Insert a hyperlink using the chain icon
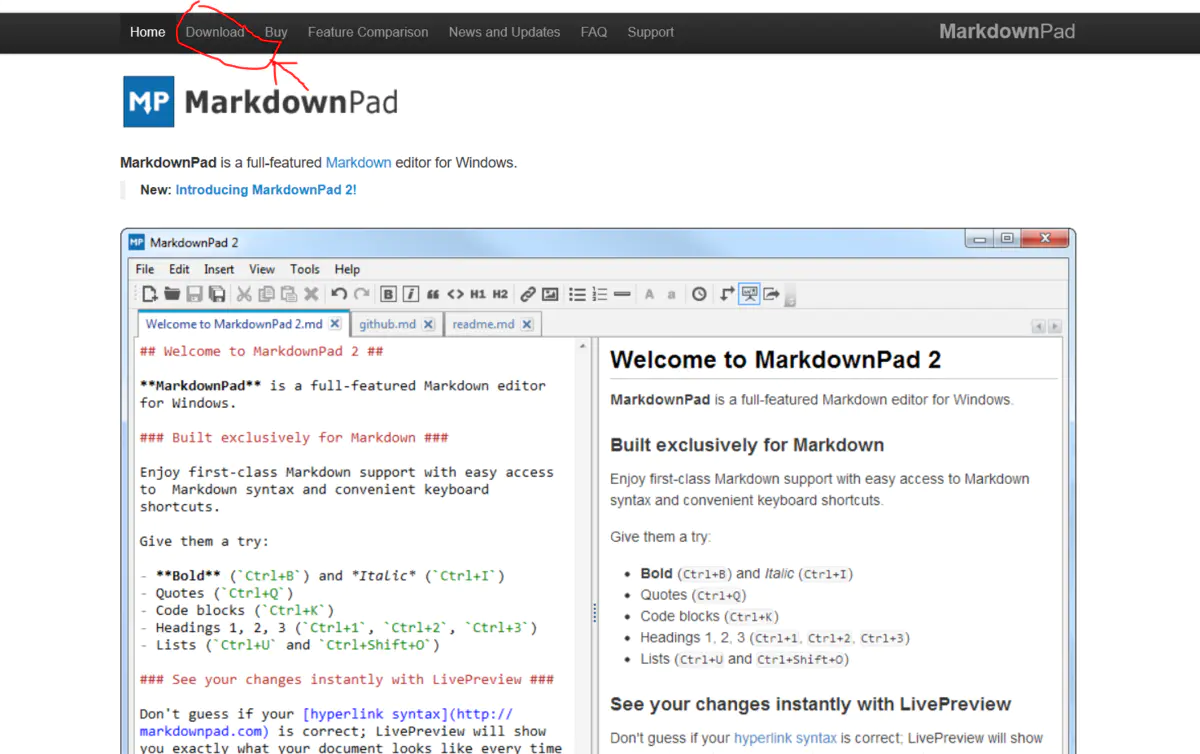This screenshot has height=754, width=1200. point(528,293)
